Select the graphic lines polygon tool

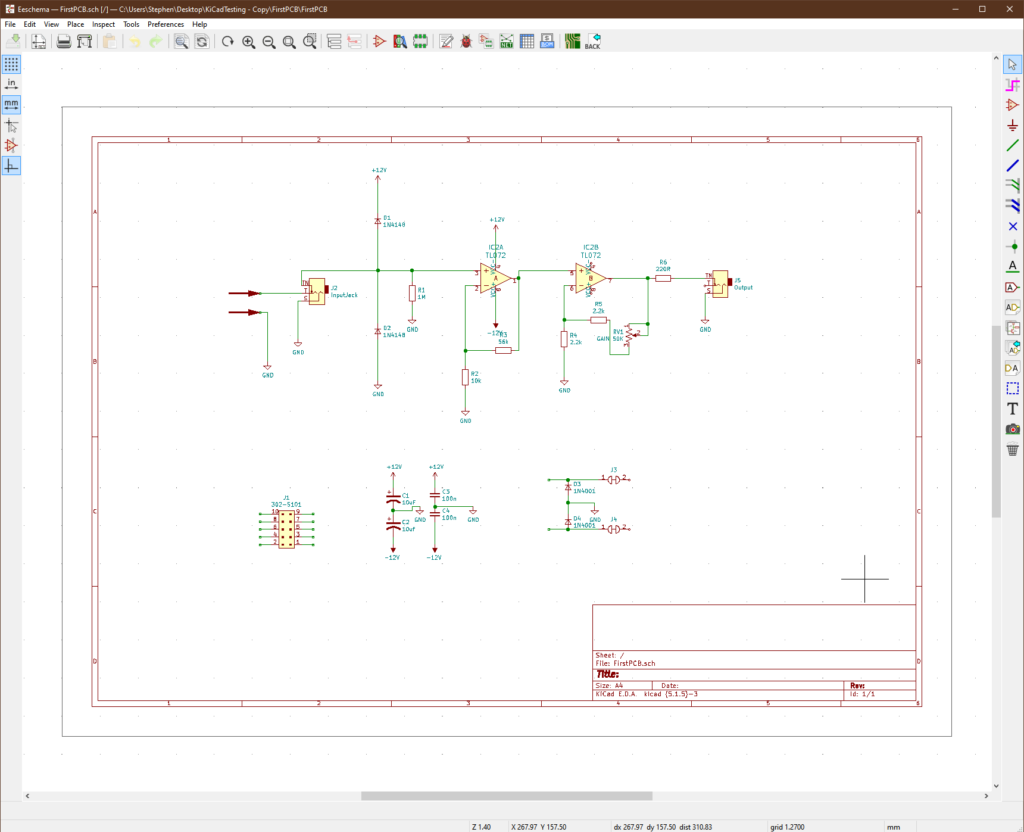click(x=1012, y=389)
